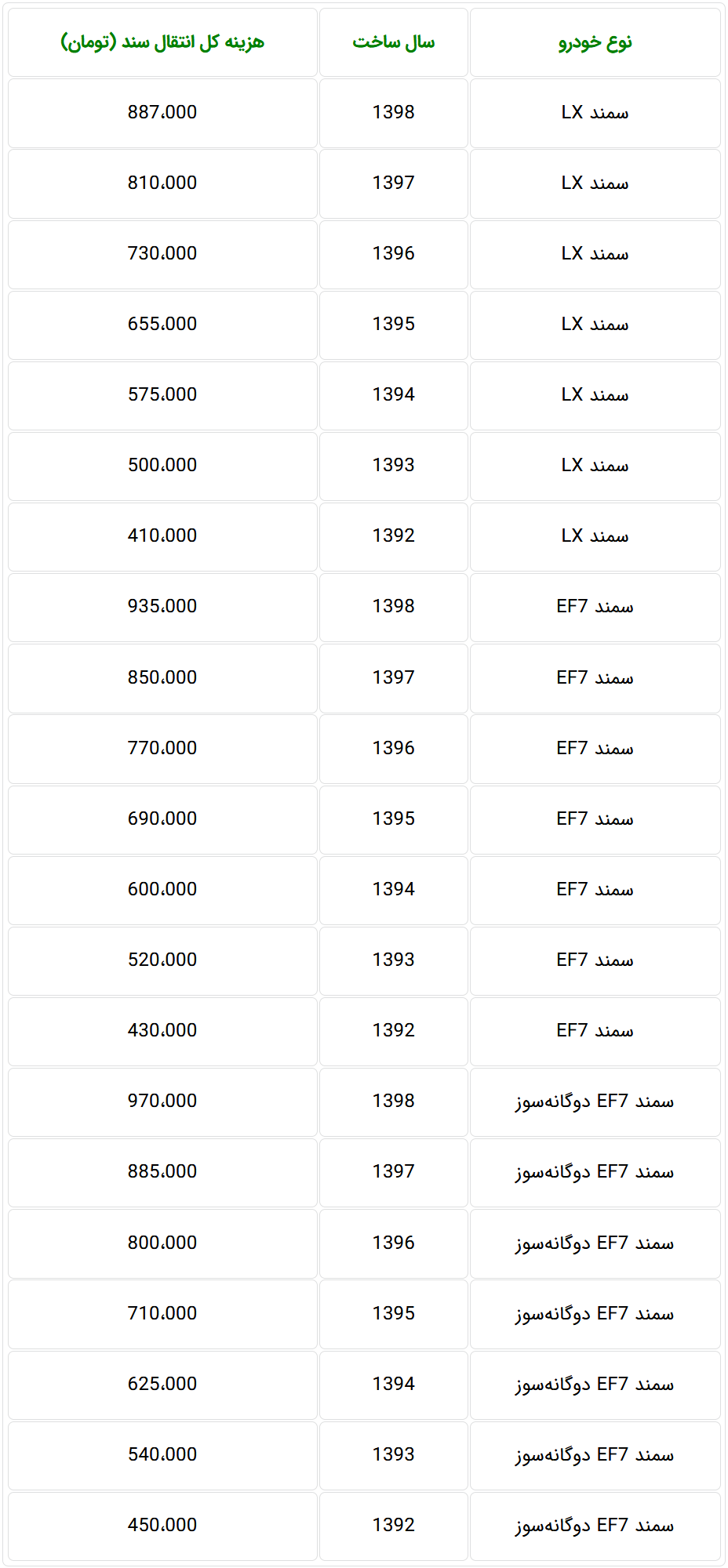Select the 770.000 price cell
Viewport: 728px width, 1568px height.
(x=162, y=748)
